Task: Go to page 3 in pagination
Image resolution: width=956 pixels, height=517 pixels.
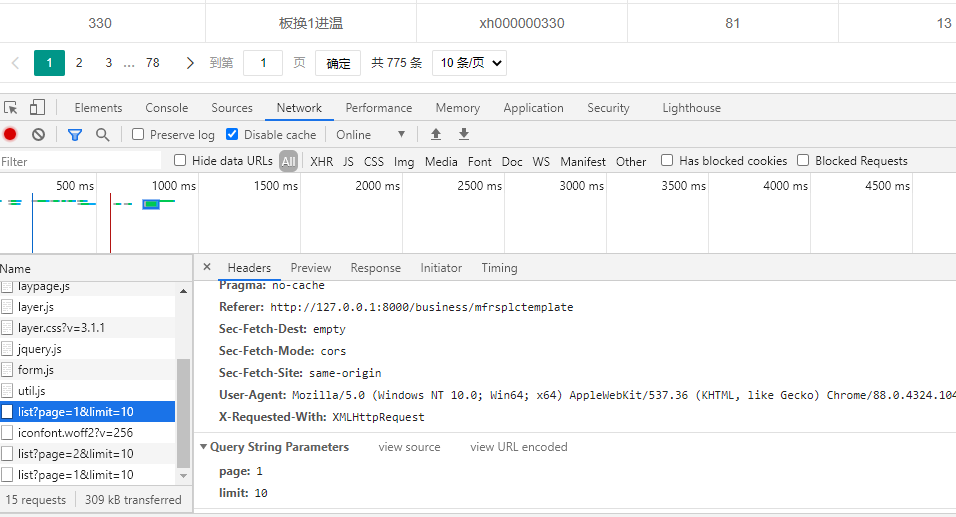Action: click(x=109, y=63)
